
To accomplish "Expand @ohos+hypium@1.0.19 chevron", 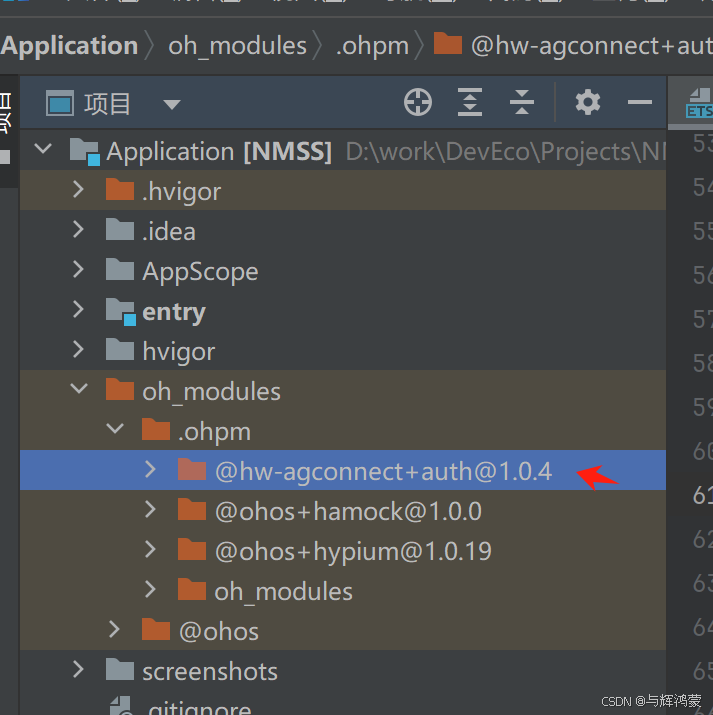I will click(x=150, y=549).
